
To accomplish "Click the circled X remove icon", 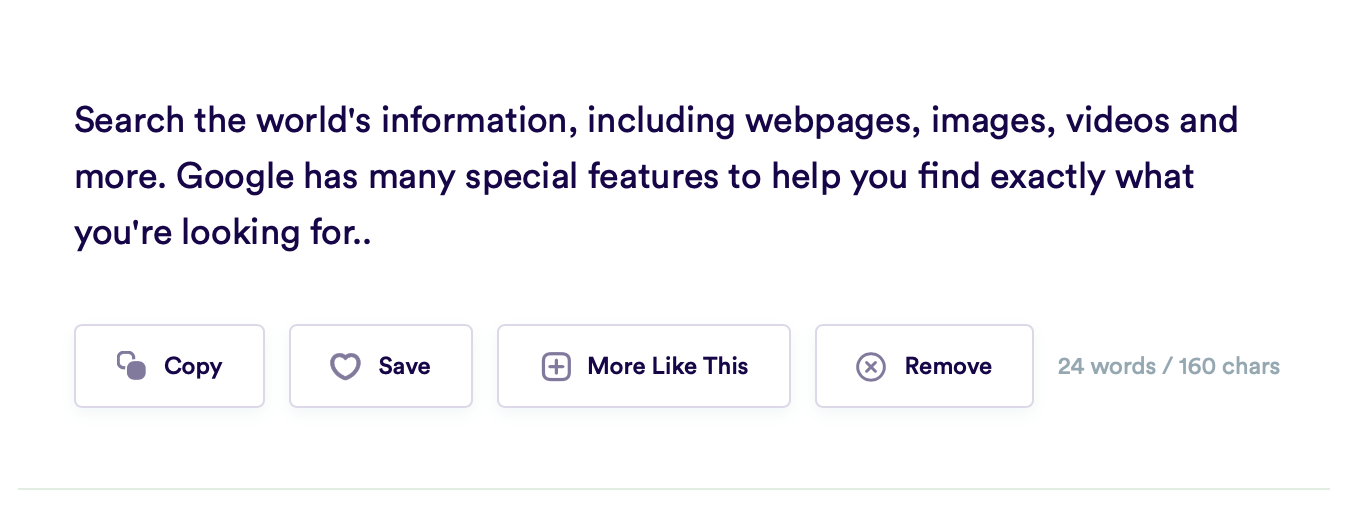I will [x=871, y=367].
